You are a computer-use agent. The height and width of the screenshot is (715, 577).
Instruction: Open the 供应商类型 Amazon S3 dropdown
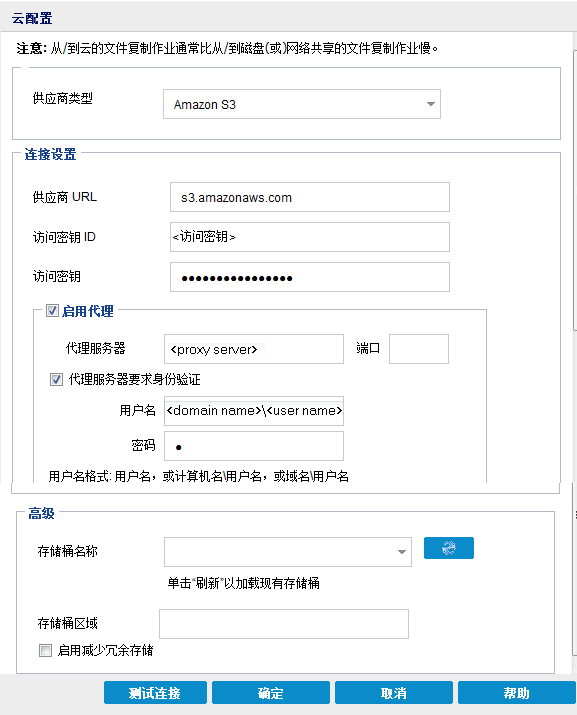pos(302,104)
